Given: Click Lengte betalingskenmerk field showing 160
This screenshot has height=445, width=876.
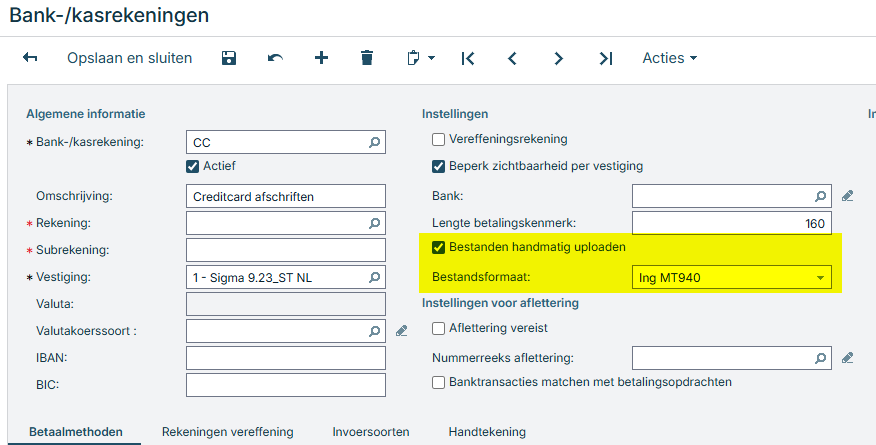Looking at the screenshot, I should 731,223.
